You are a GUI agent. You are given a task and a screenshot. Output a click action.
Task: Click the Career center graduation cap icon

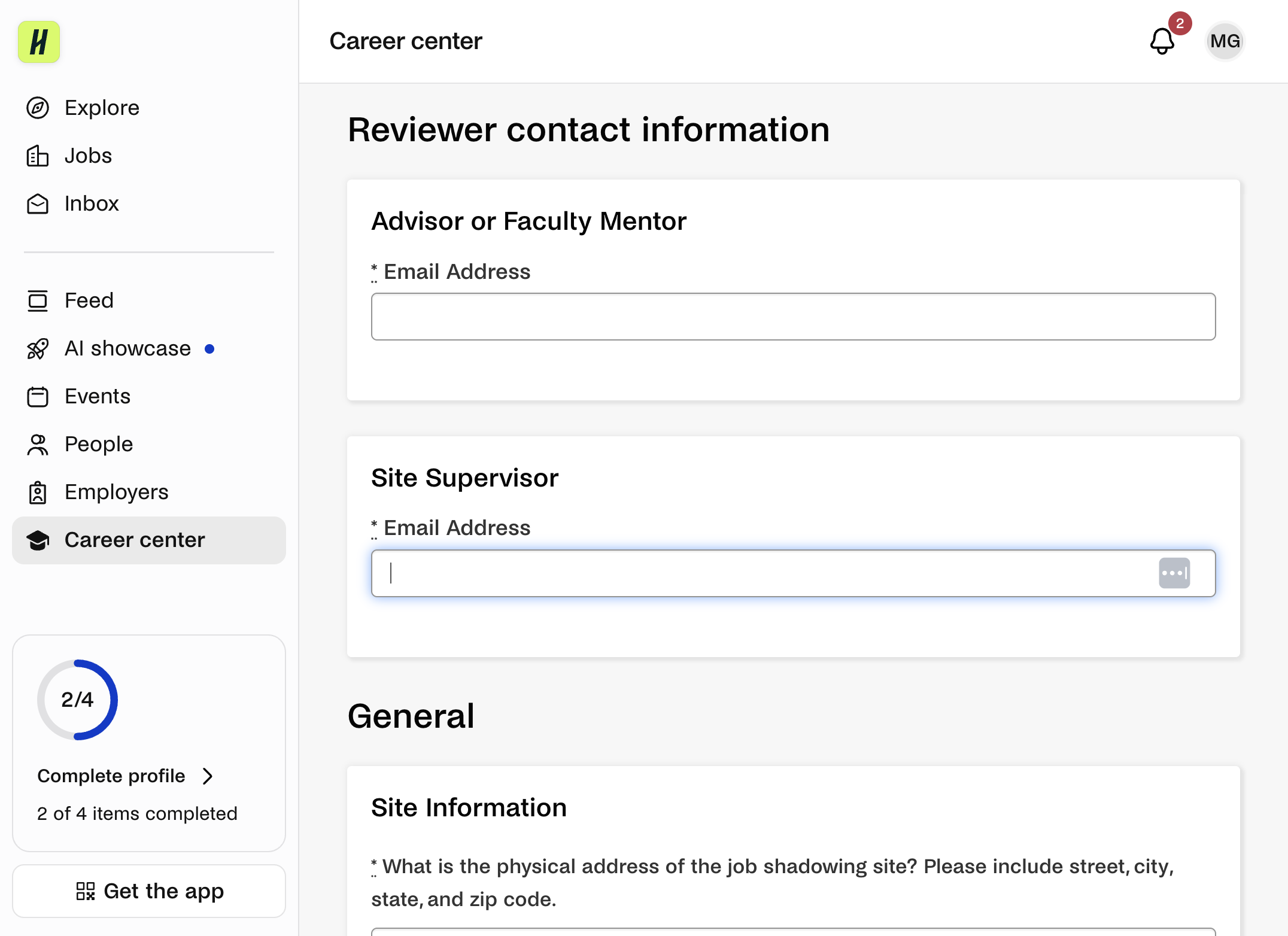click(x=38, y=540)
